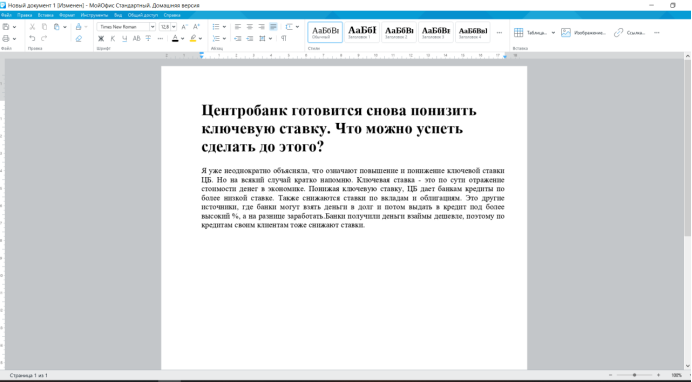Screen dimensions: 692x382
Task: Click the numbered list icon
Action: pos(216,38)
